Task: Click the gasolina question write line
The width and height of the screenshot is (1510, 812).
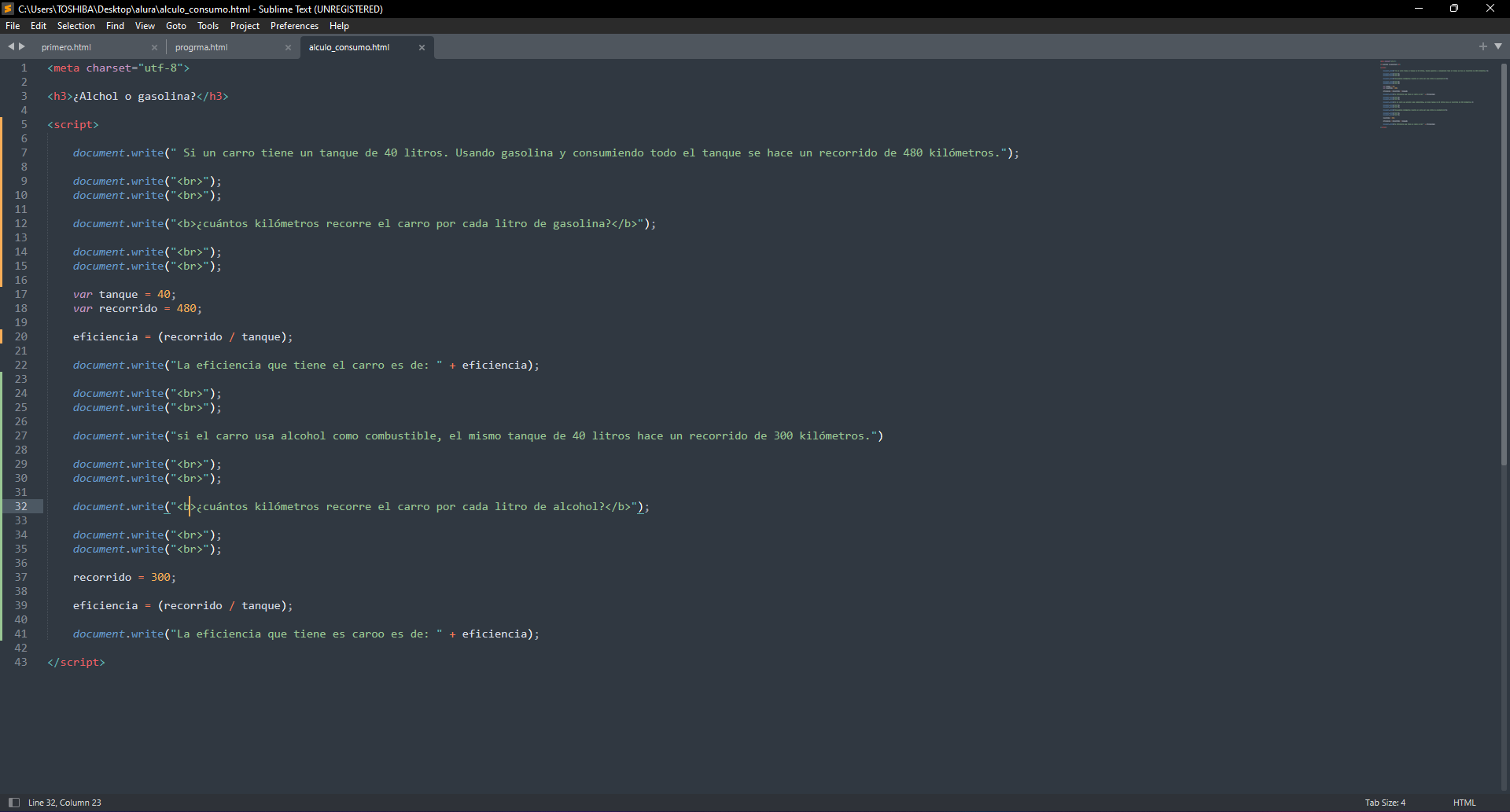Action: (364, 224)
